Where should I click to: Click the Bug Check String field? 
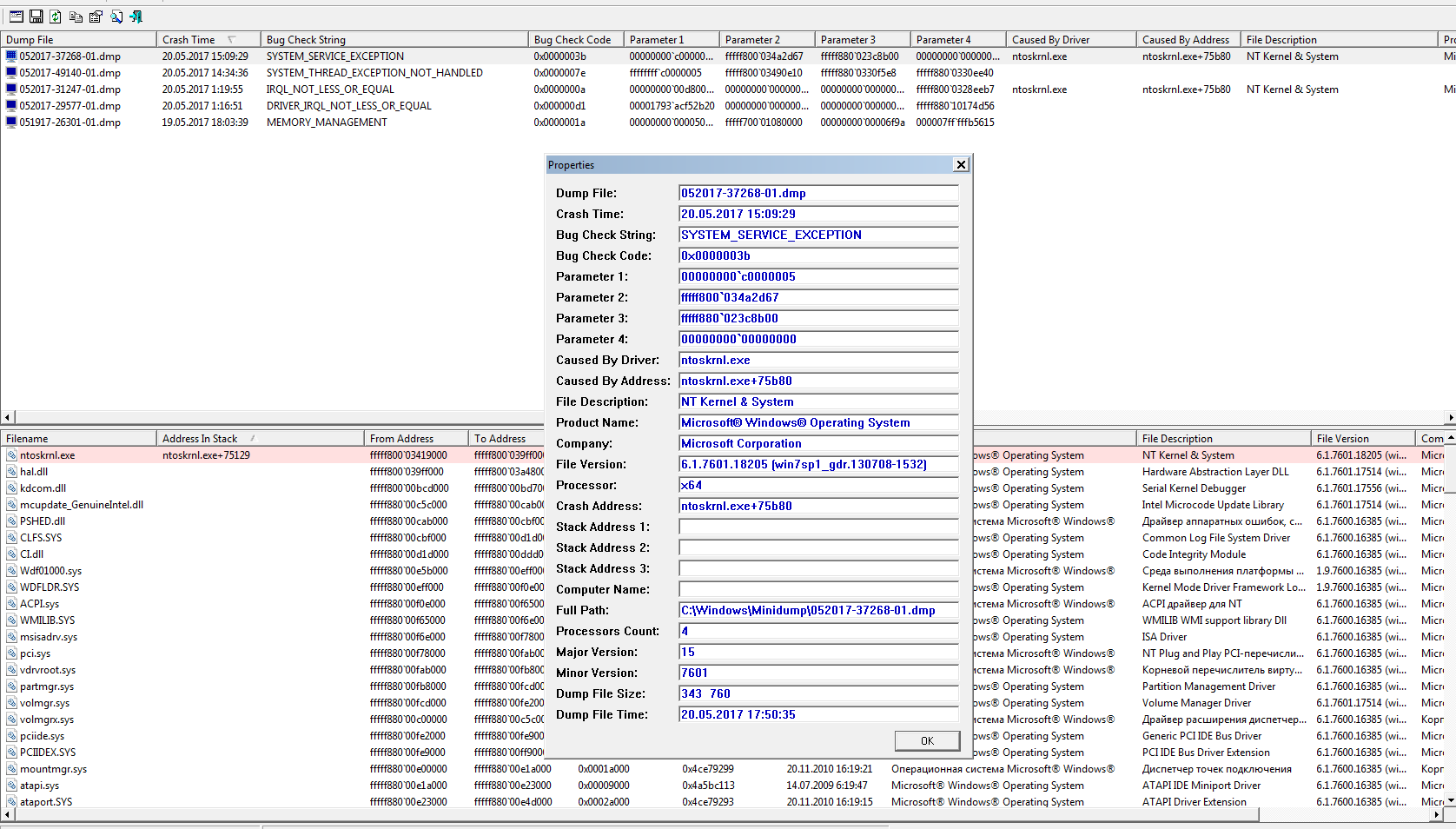817,235
